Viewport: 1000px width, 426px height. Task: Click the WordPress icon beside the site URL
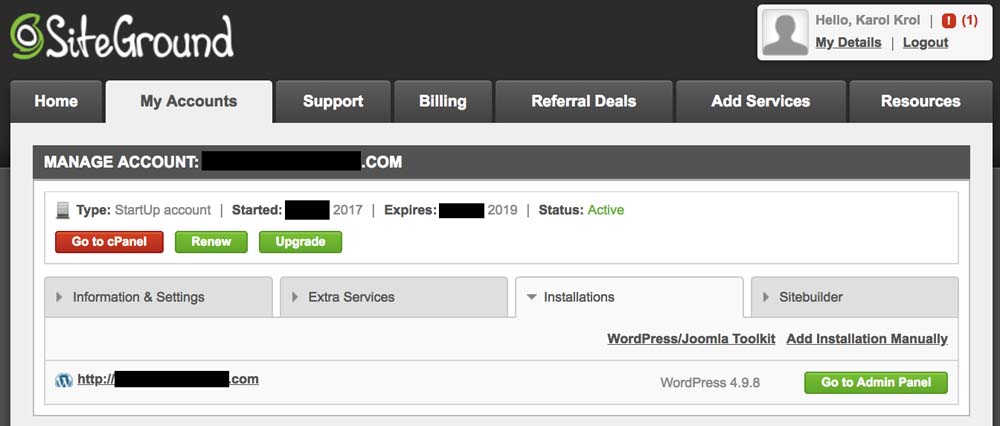coord(64,381)
